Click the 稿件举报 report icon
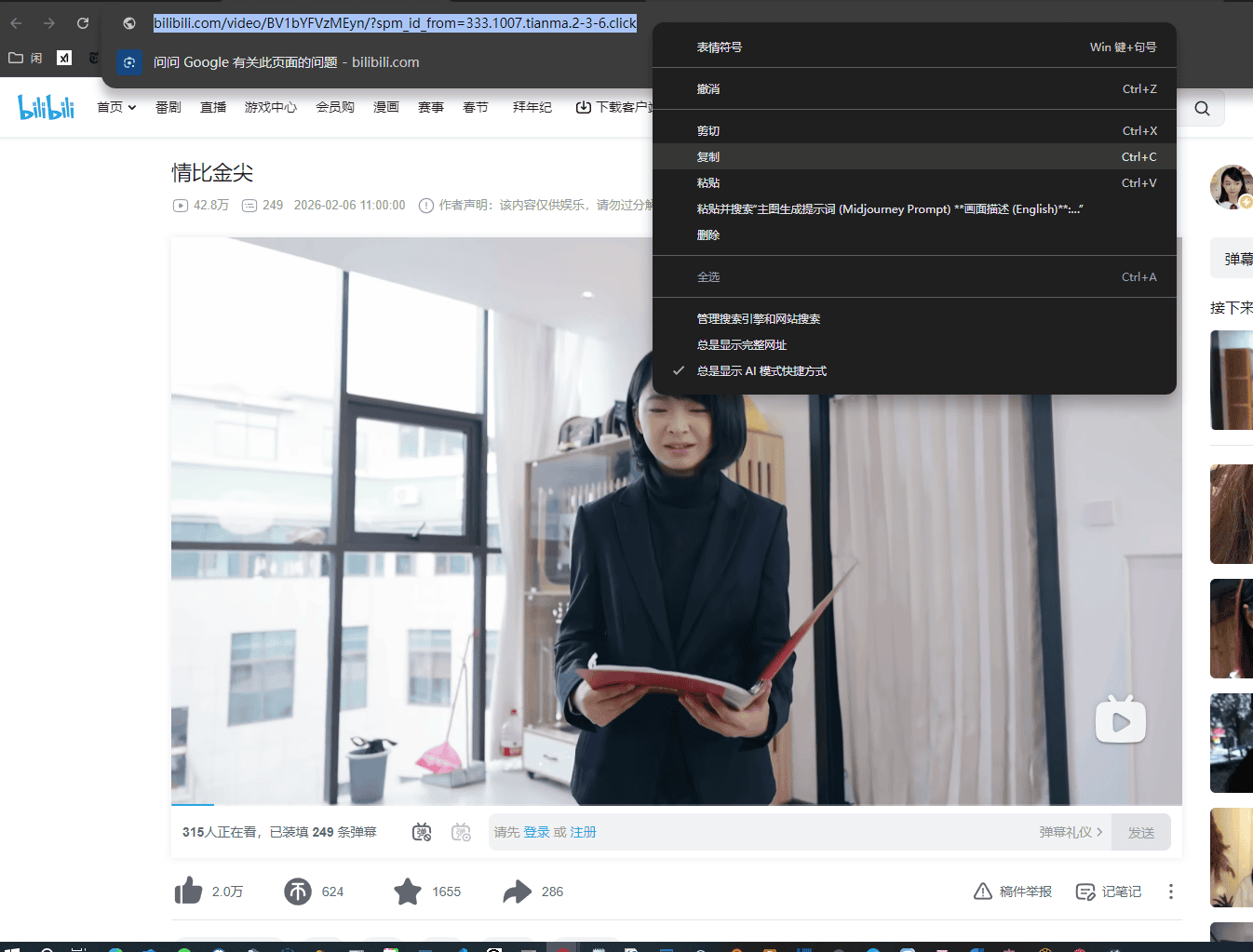Viewport: 1253px width, 952px height. click(x=983, y=891)
